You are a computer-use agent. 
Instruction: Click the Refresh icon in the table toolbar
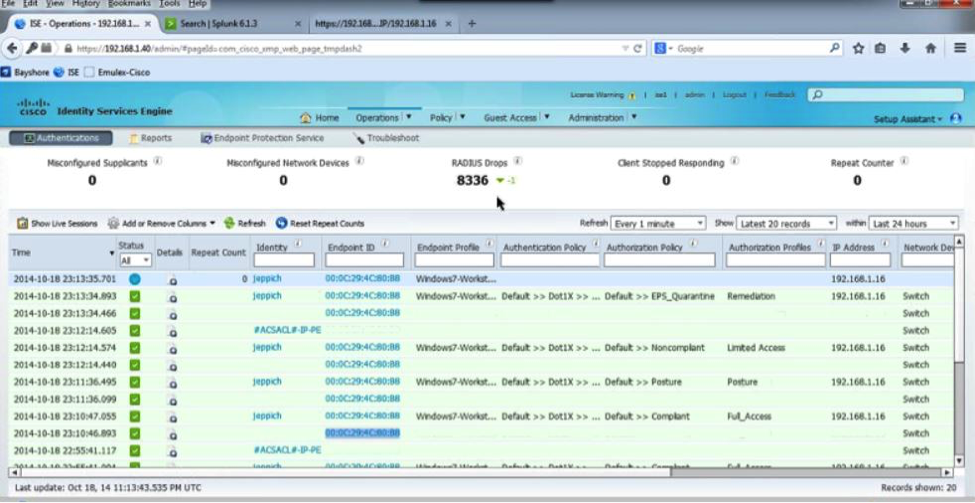[230, 223]
